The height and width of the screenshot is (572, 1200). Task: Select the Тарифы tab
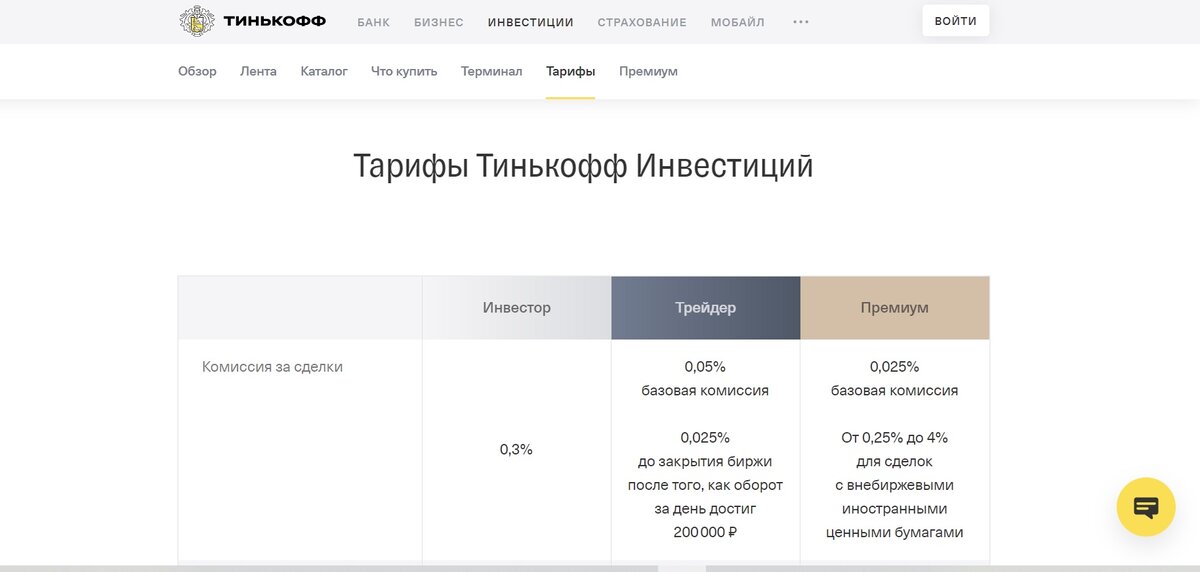pos(570,71)
